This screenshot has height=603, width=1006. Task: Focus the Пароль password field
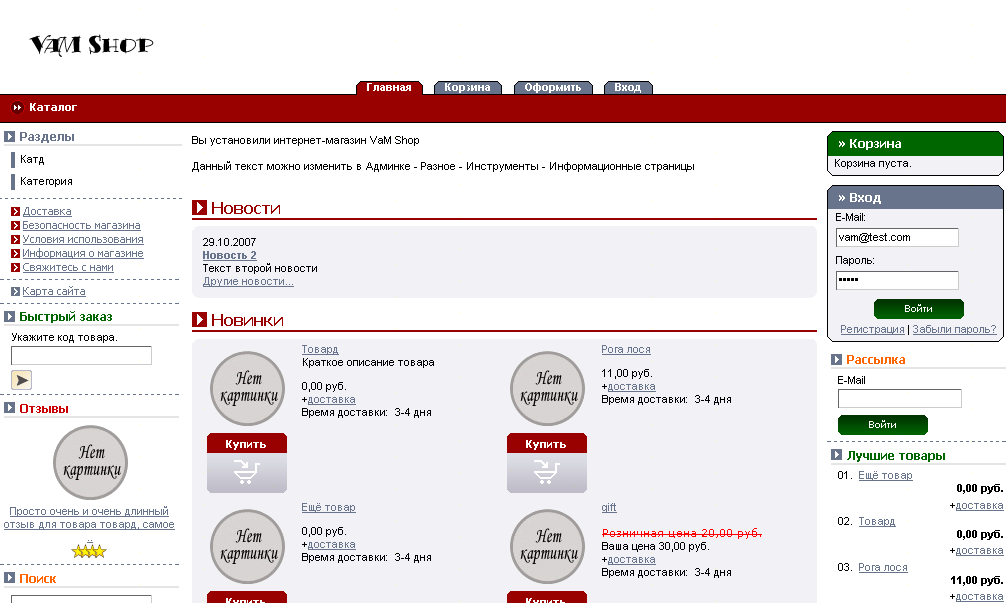pos(897,280)
